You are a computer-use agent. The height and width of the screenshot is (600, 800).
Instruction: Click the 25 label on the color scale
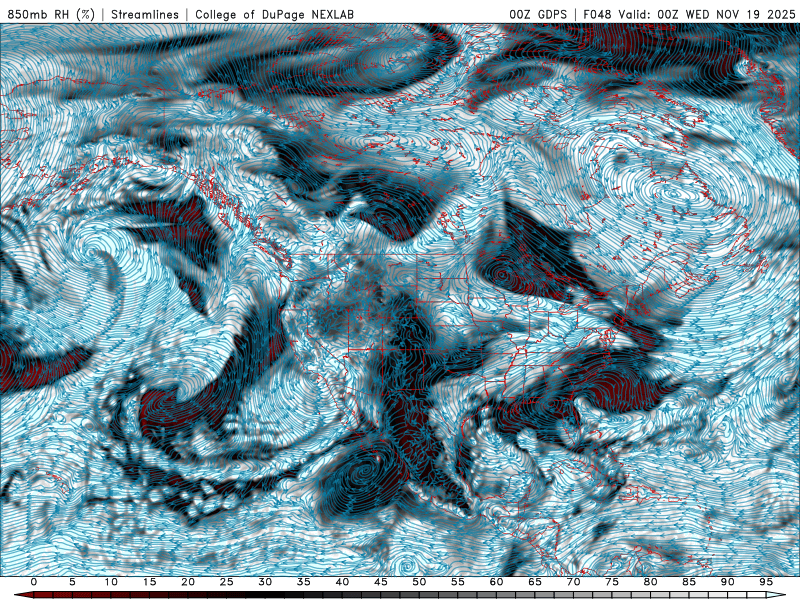pyautogui.click(x=227, y=582)
